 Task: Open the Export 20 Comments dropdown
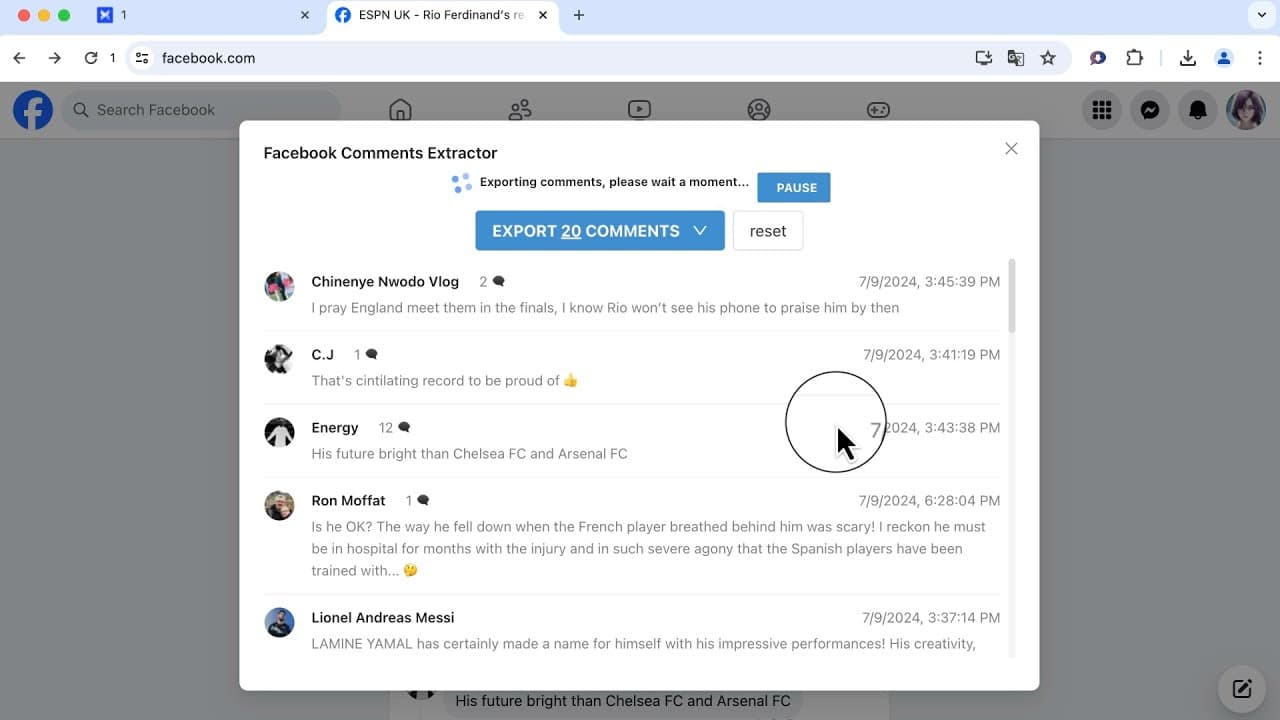pyautogui.click(x=600, y=231)
